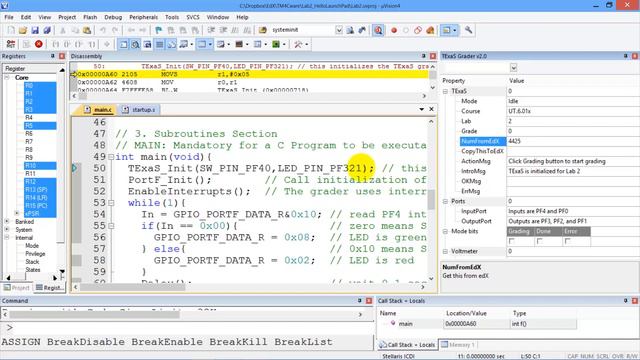Toggle the Call Stack Window toolbar icon
This screenshot has height=360, width=640.
point(171,44)
